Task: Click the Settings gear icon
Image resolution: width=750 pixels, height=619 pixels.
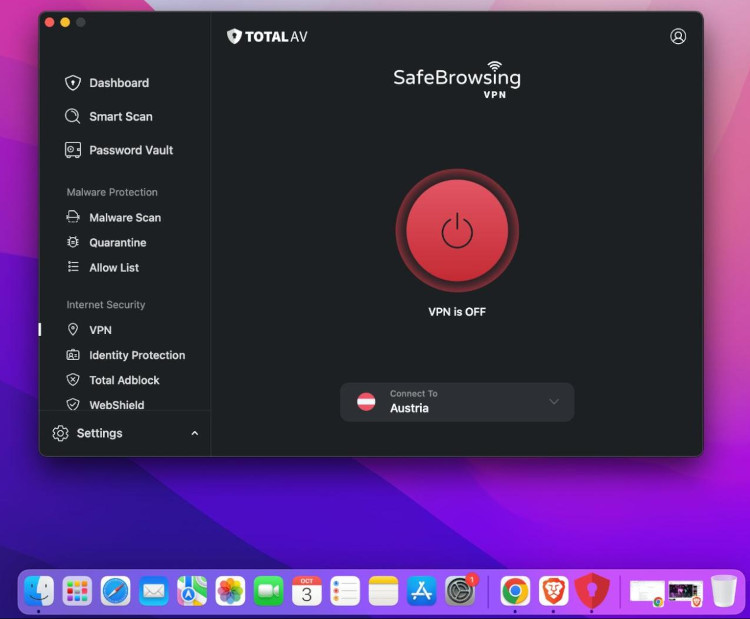Action: pos(60,433)
